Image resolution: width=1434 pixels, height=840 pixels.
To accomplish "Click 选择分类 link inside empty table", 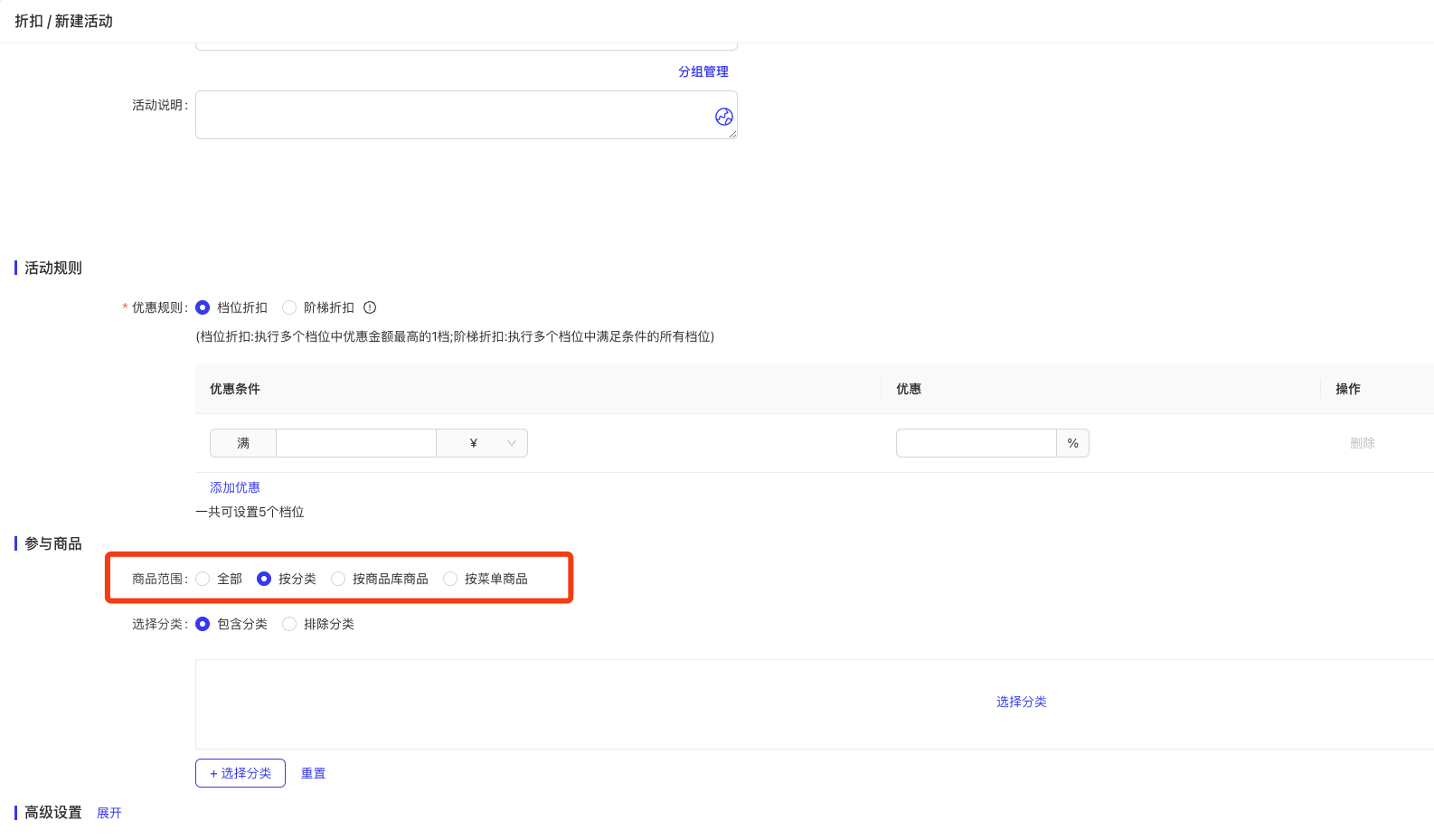I will click(1021, 702).
